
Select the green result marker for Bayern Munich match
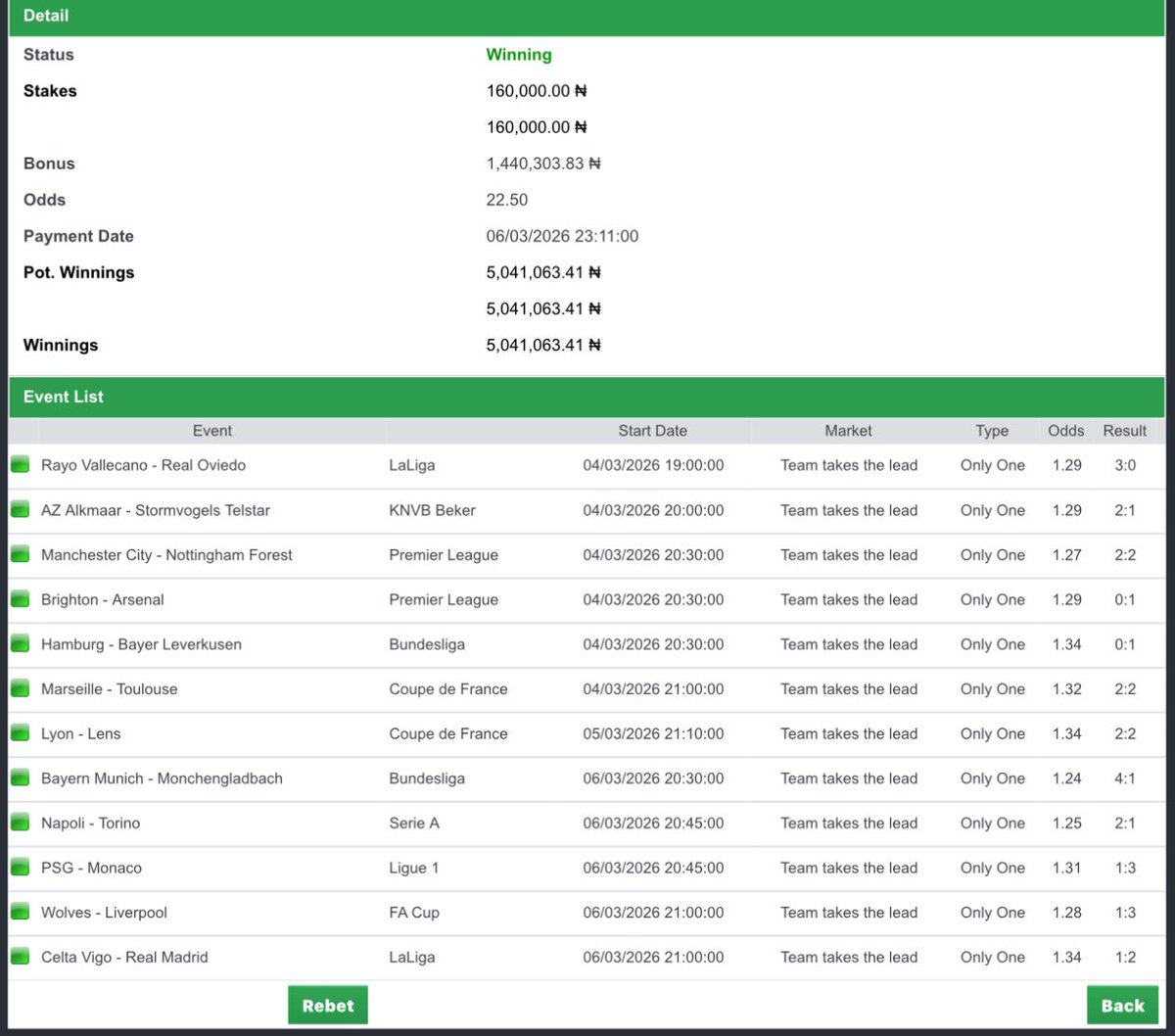coord(20,778)
